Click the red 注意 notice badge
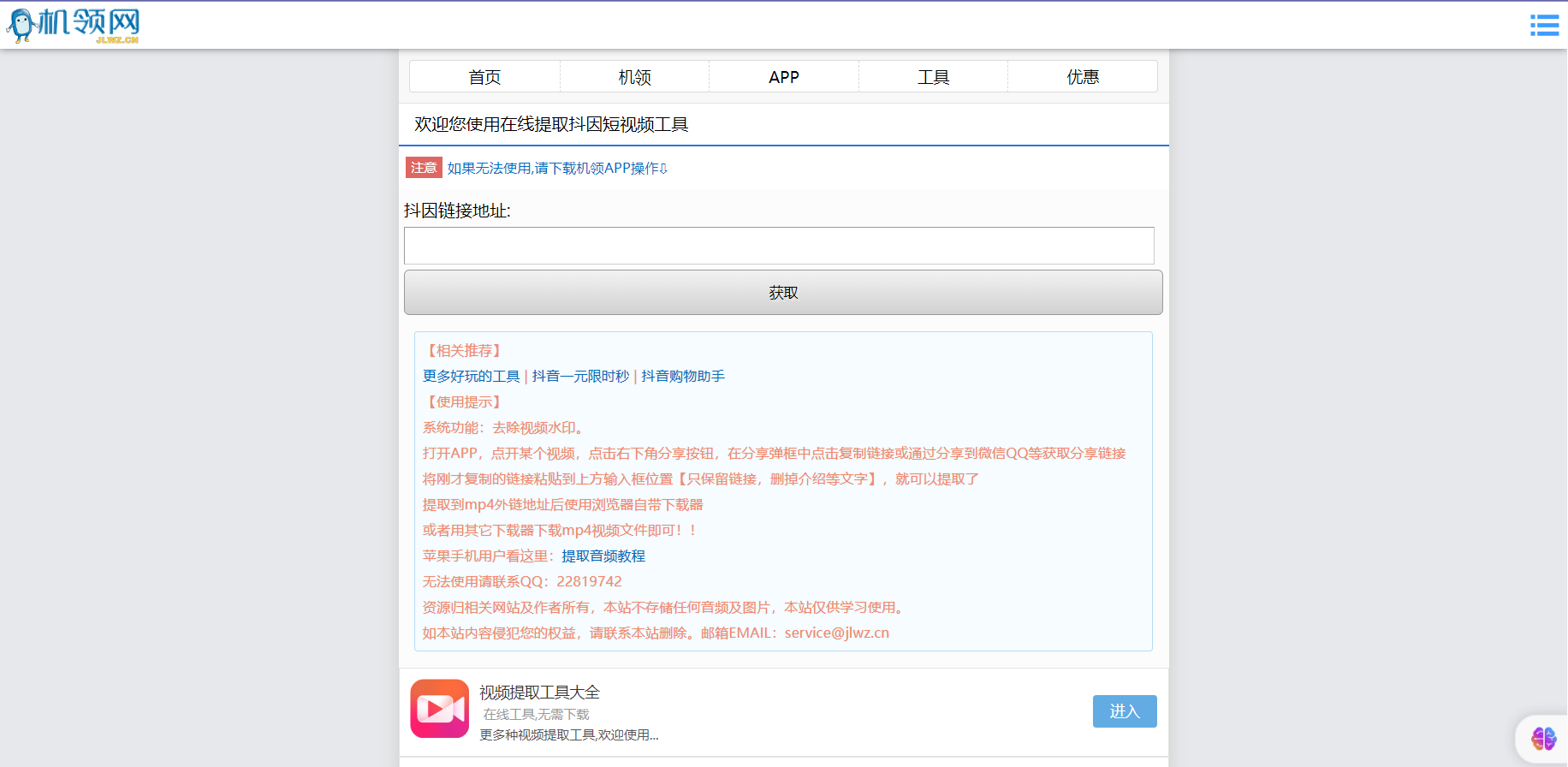Image resolution: width=1568 pixels, height=767 pixels. [423, 168]
